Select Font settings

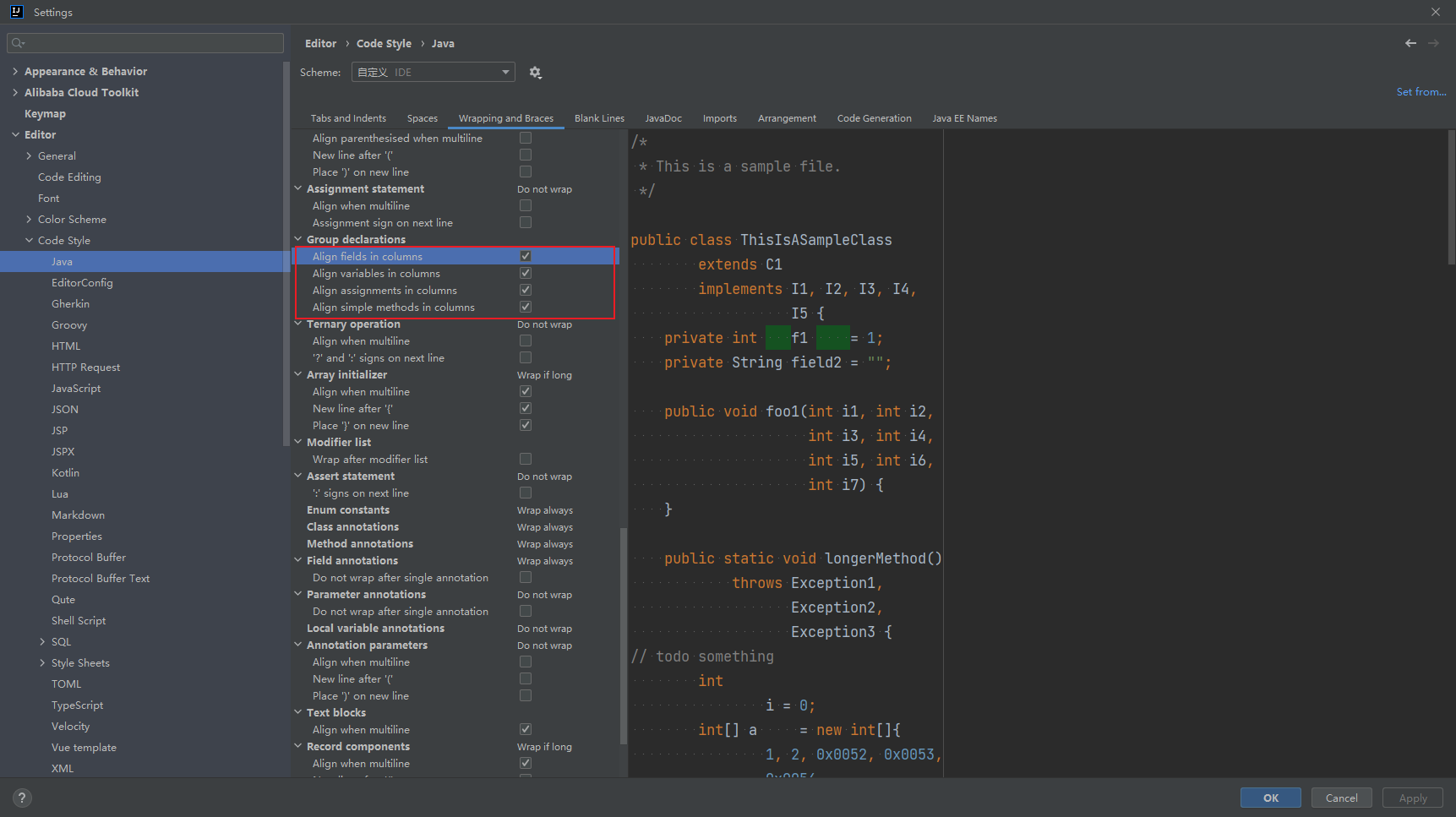coord(49,198)
